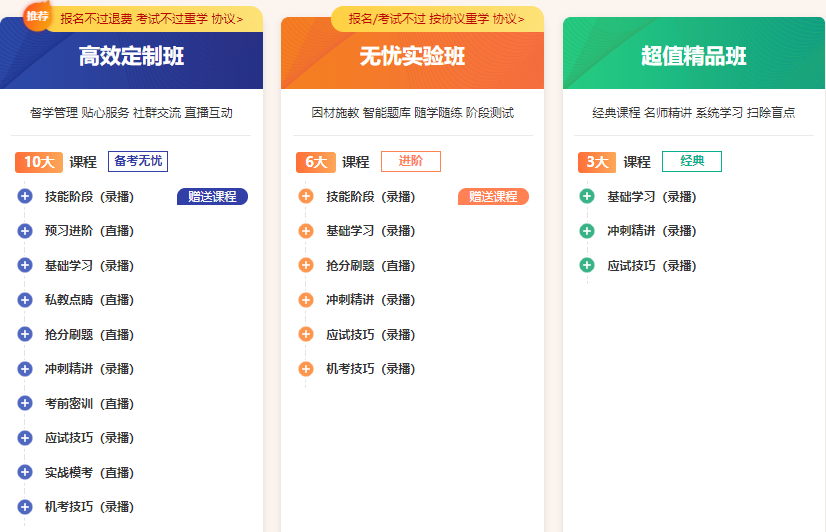The height and width of the screenshot is (532, 826).
Task: Click the plus icon beside 考前密训（直播）
Action: [x=25, y=403]
